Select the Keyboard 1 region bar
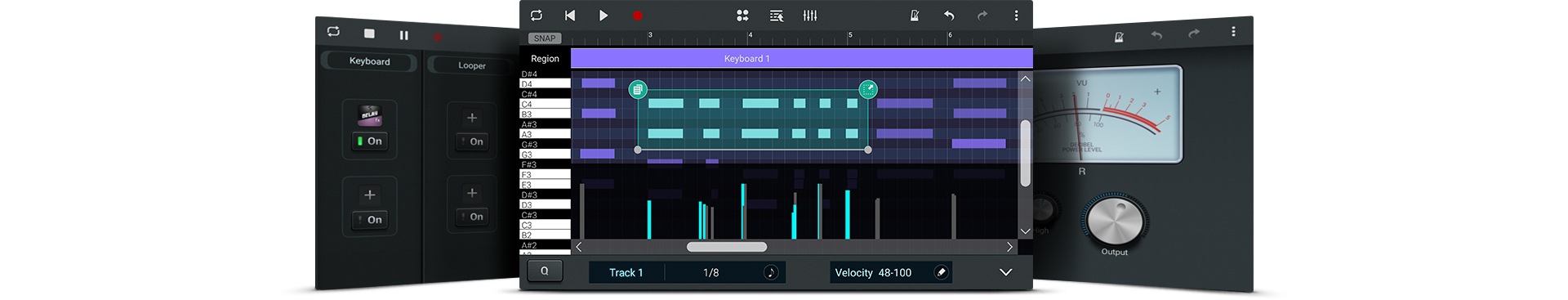The height and width of the screenshot is (300, 1568). click(x=801, y=58)
